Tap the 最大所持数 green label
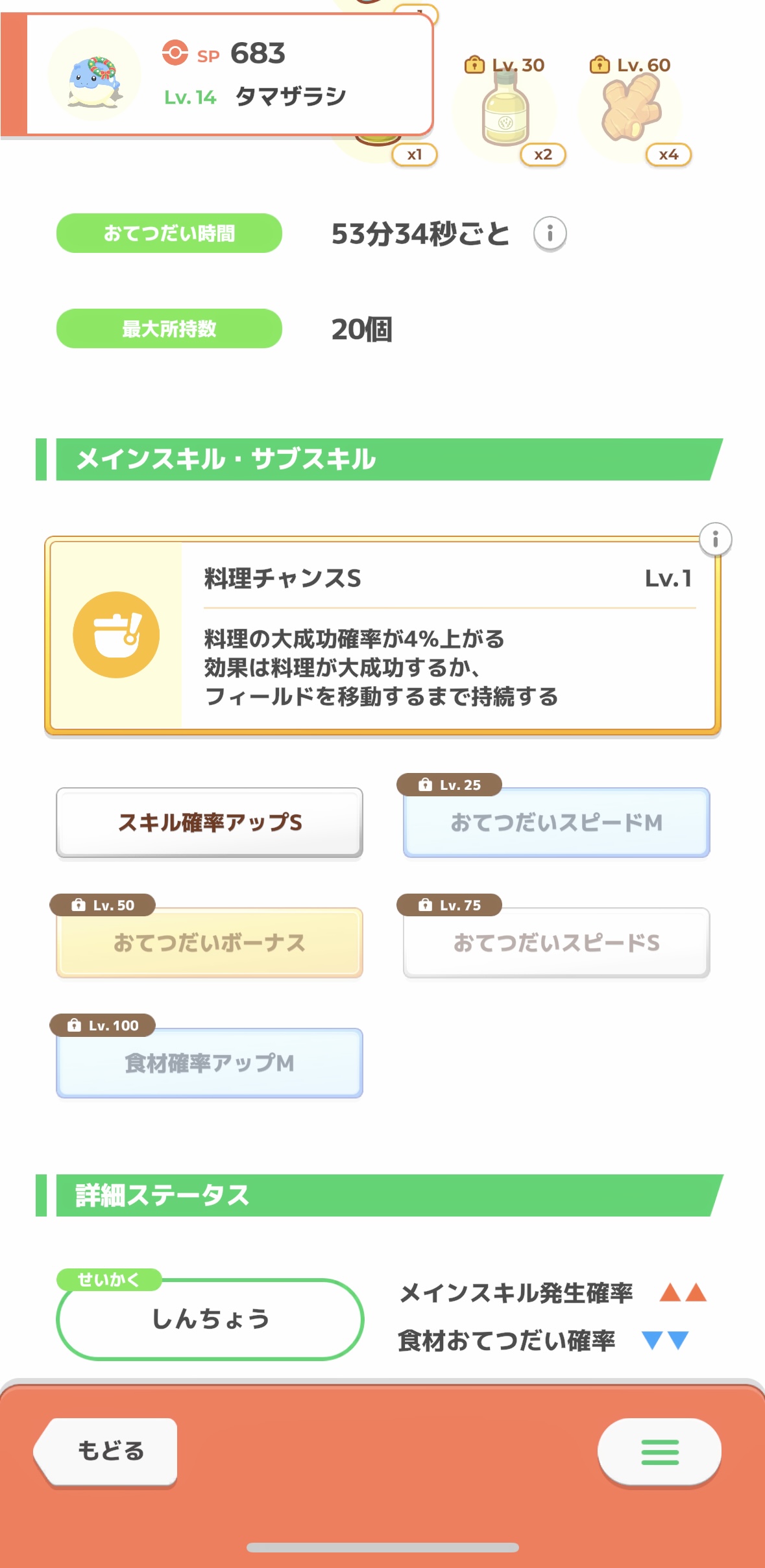 pyautogui.click(x=169, y=329)
